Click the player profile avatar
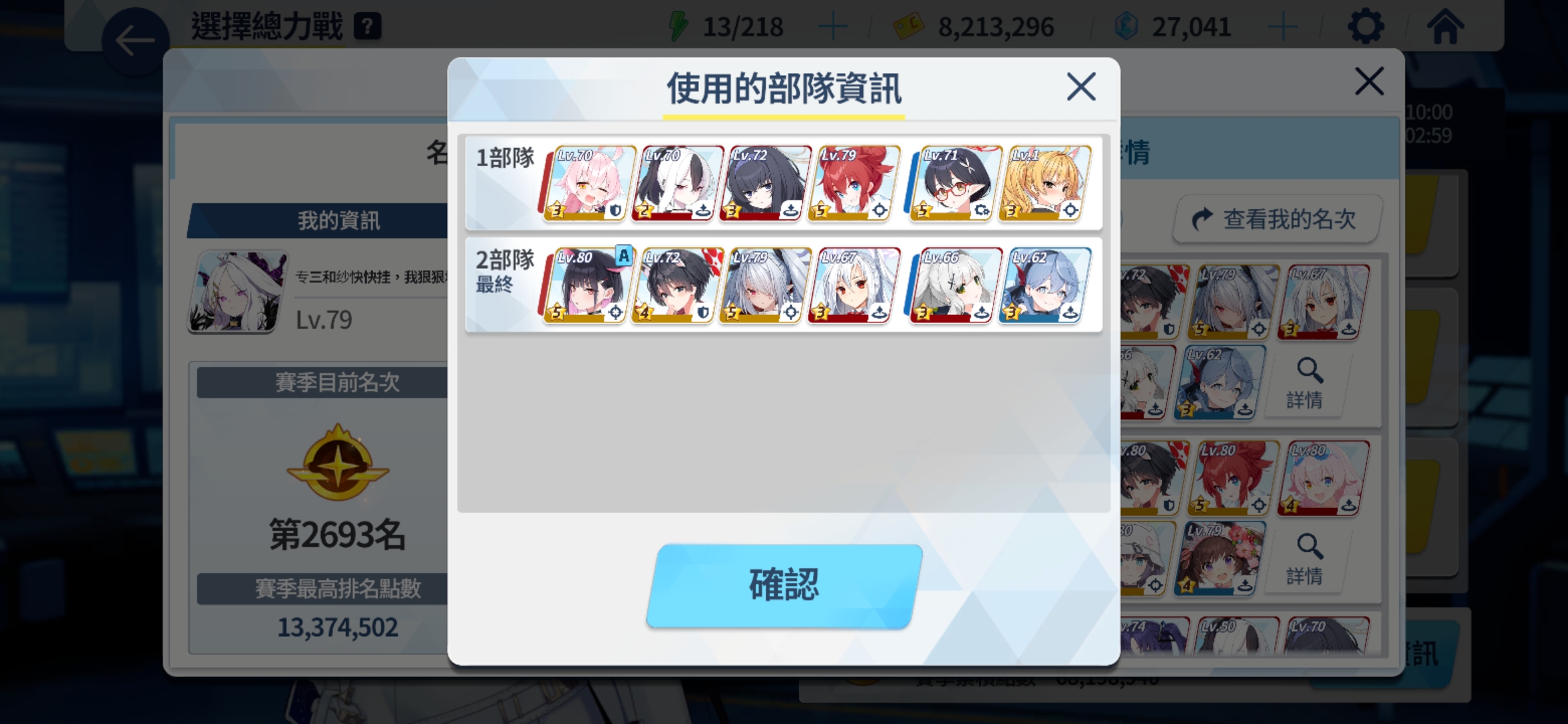 (238, 292)
